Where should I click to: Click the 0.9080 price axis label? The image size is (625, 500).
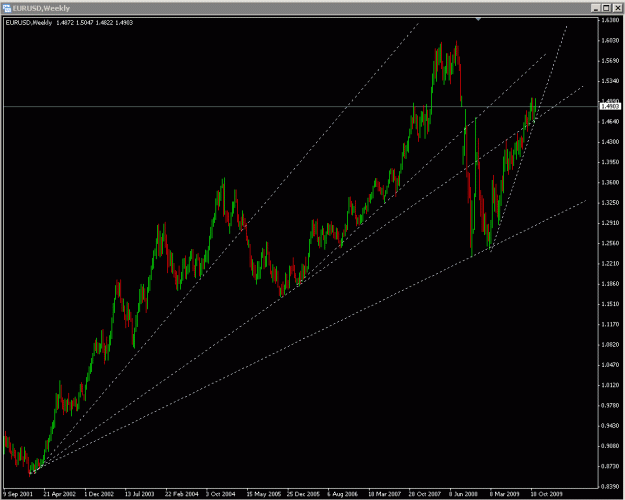coord(610,446)
